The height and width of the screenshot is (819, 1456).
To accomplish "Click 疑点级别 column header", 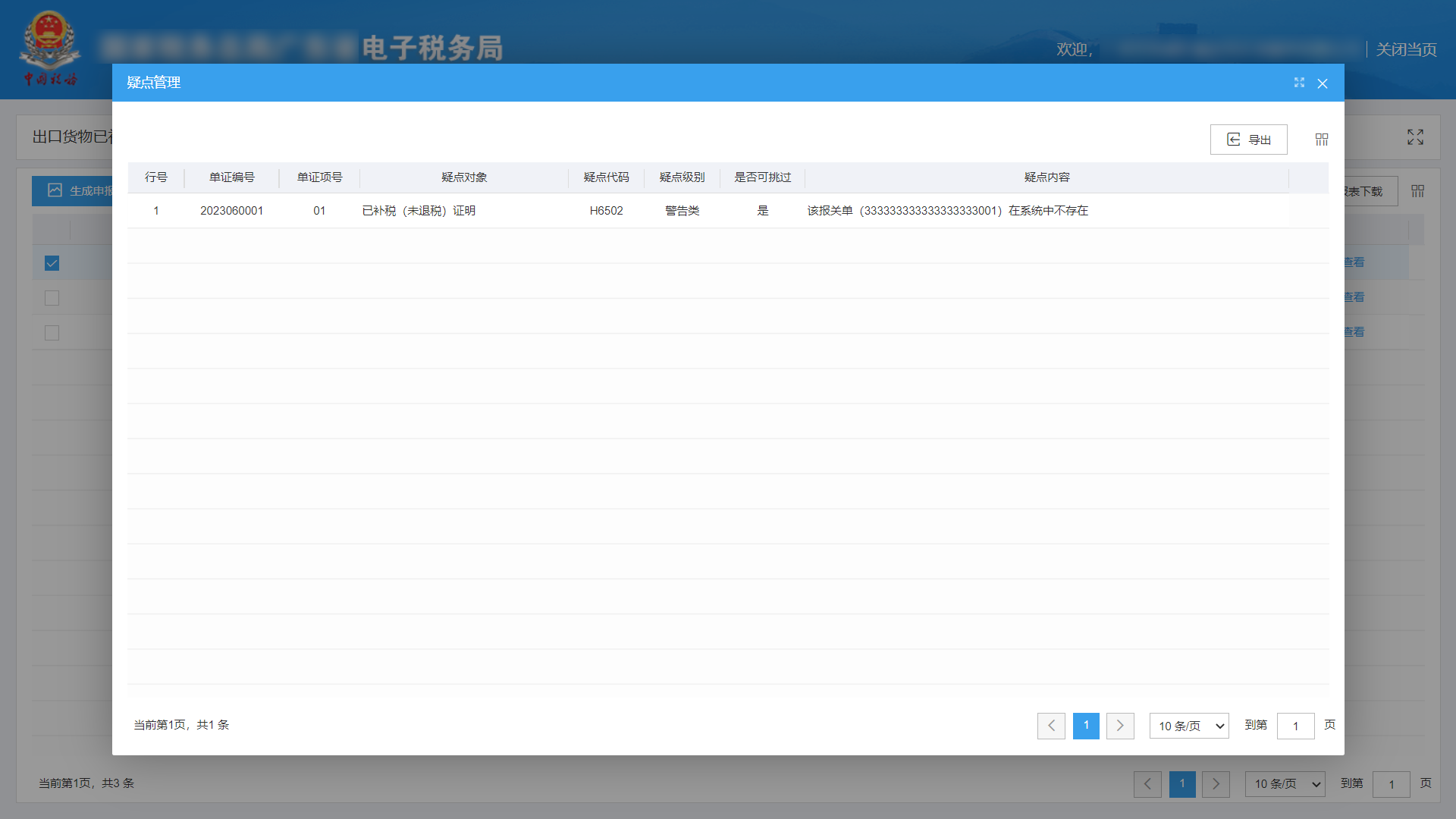I will pos(682,177).
